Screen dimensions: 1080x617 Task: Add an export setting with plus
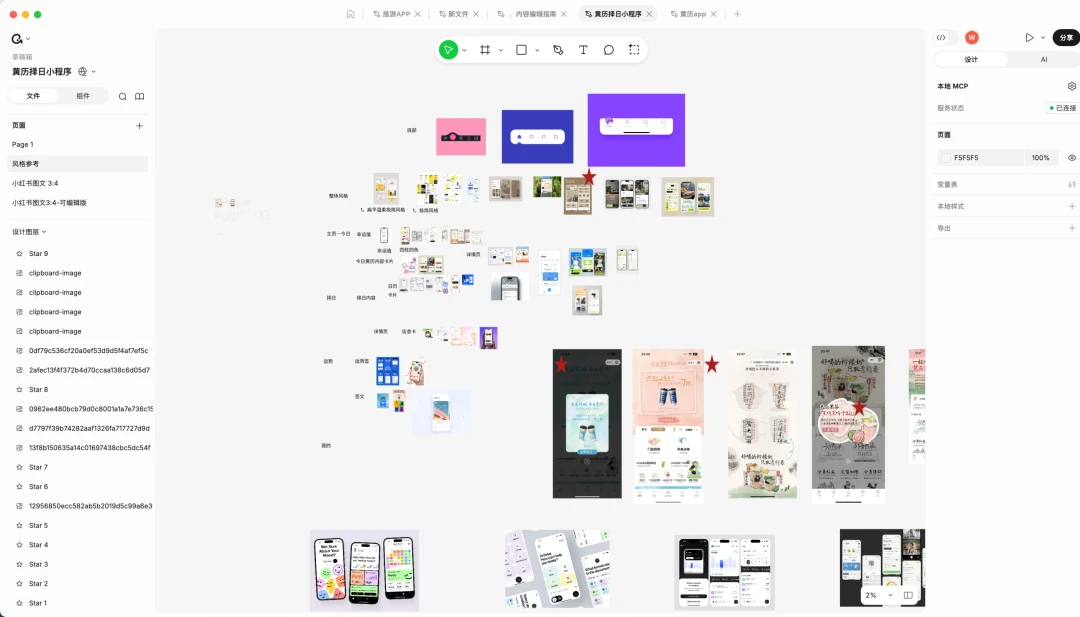coord(1072,228)
